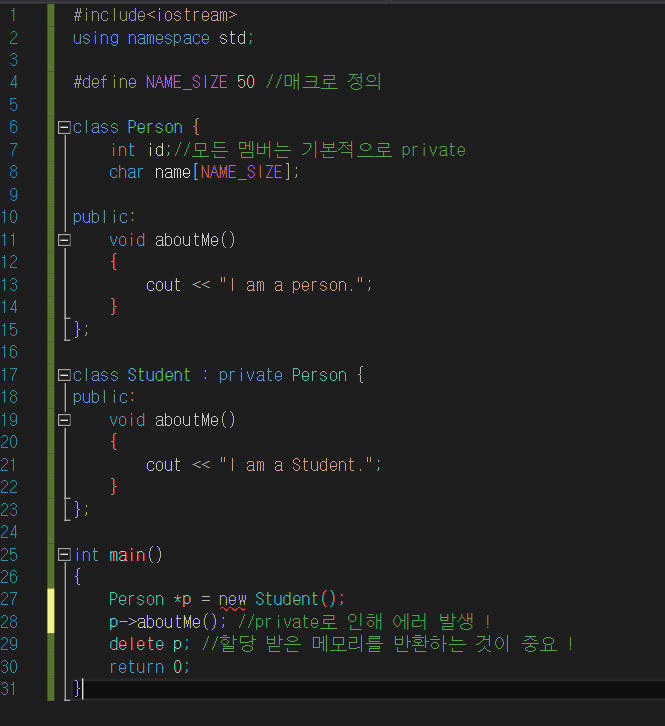
Task: Click the private error comment on line 28
Action: click(x=364, y=621)
